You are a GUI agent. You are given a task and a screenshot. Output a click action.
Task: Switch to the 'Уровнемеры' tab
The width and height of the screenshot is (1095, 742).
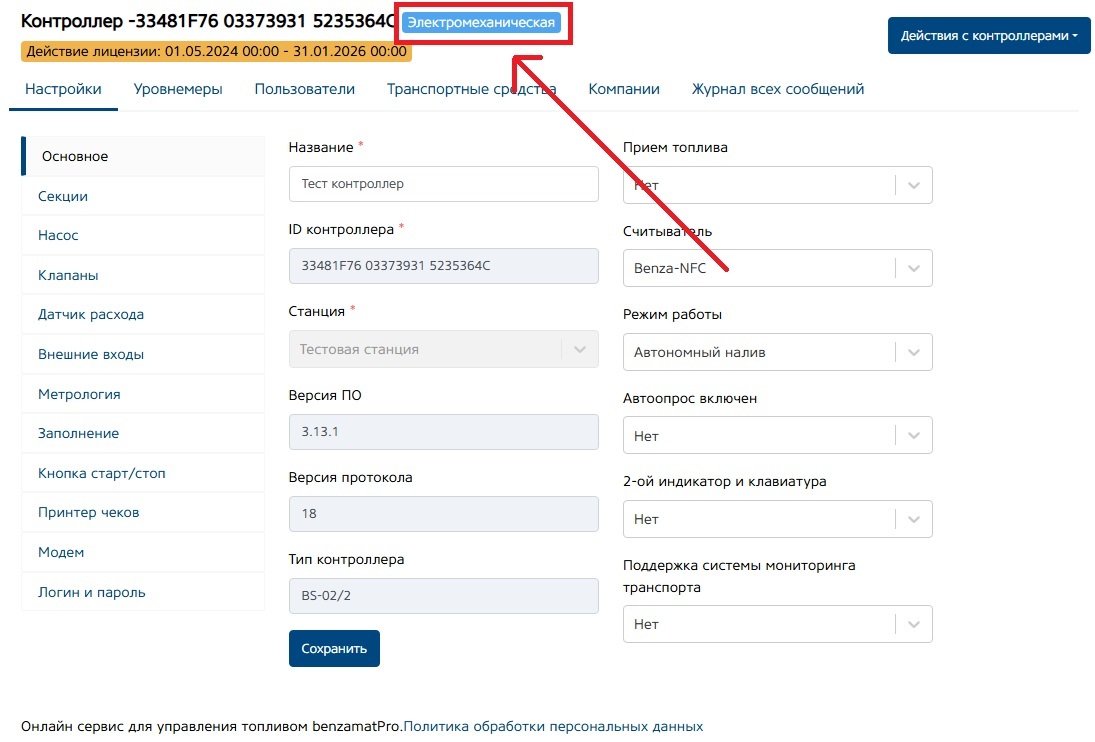pos(178,89)
